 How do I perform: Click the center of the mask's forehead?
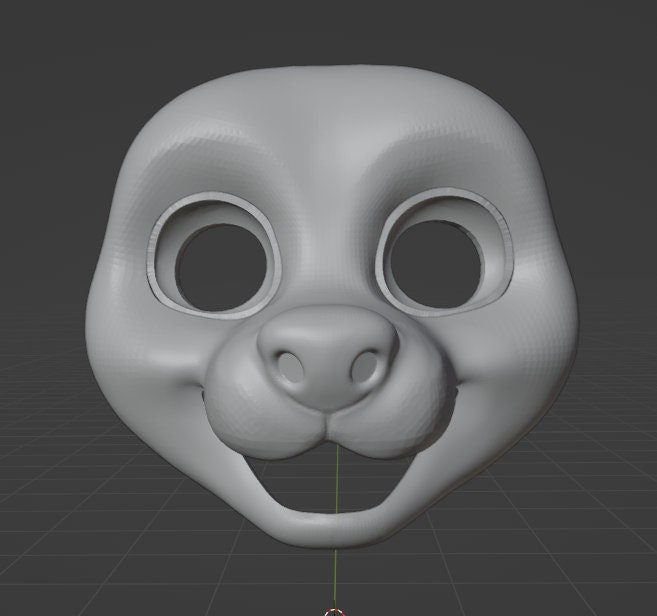coord(330,130)
